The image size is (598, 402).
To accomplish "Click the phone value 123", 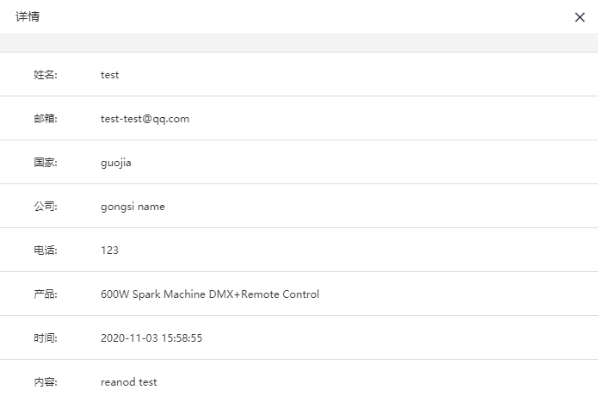I will coord(109,250).
